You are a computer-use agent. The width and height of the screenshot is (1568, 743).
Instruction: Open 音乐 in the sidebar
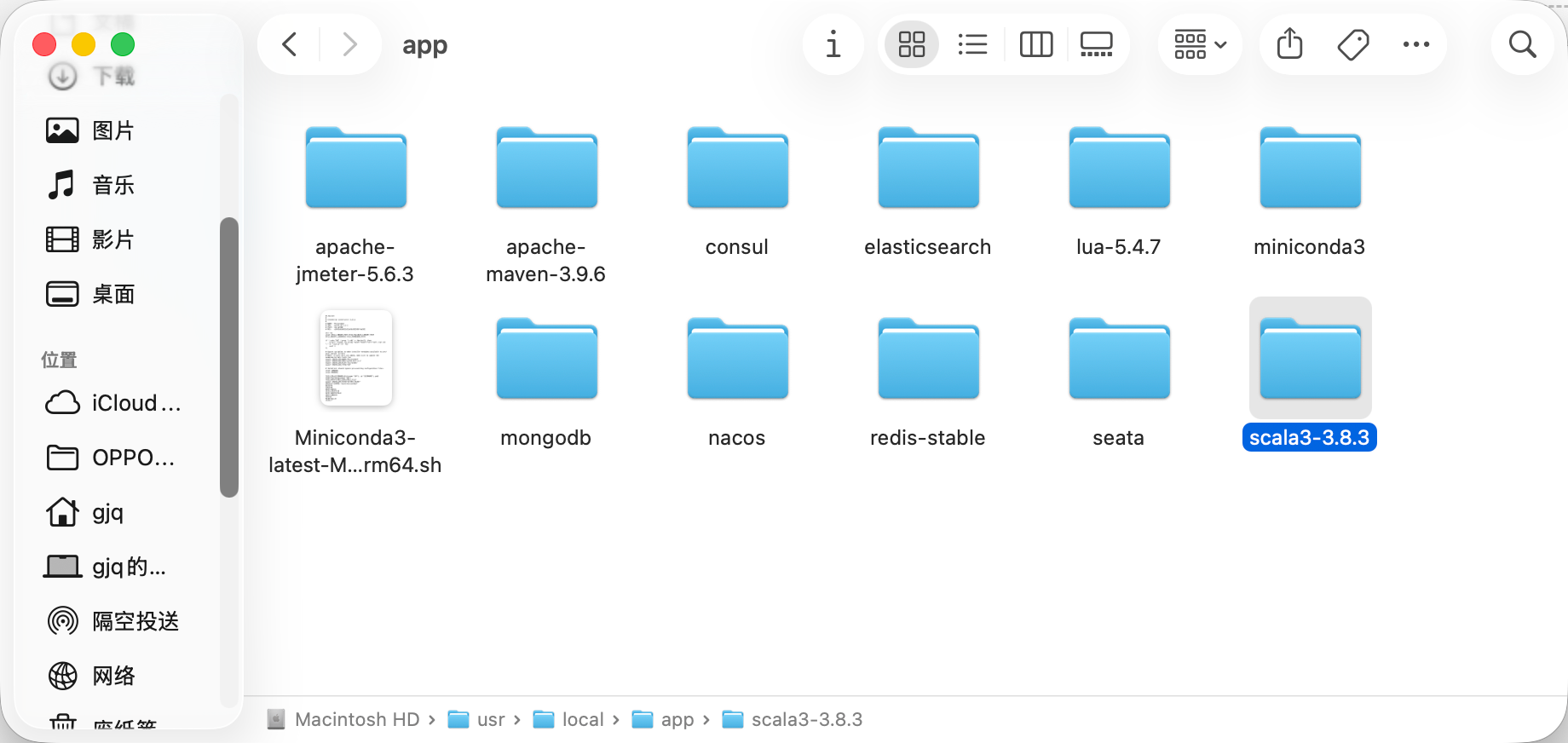click(x=89, y=185)
